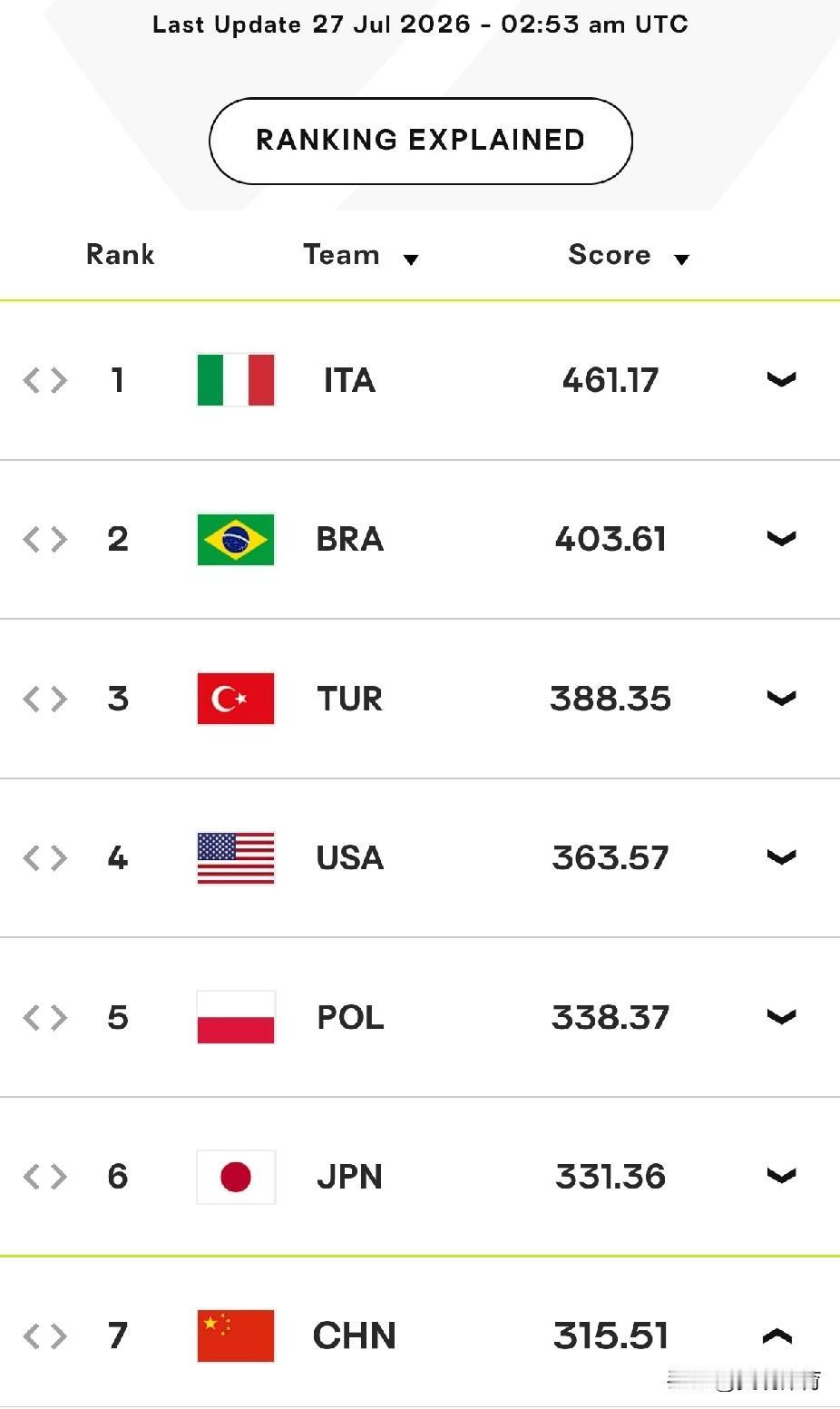Open the Score column sort dropdown
Image resolution: width=840 pixels, height=1409 pixels.
click(x=682, y=259)
